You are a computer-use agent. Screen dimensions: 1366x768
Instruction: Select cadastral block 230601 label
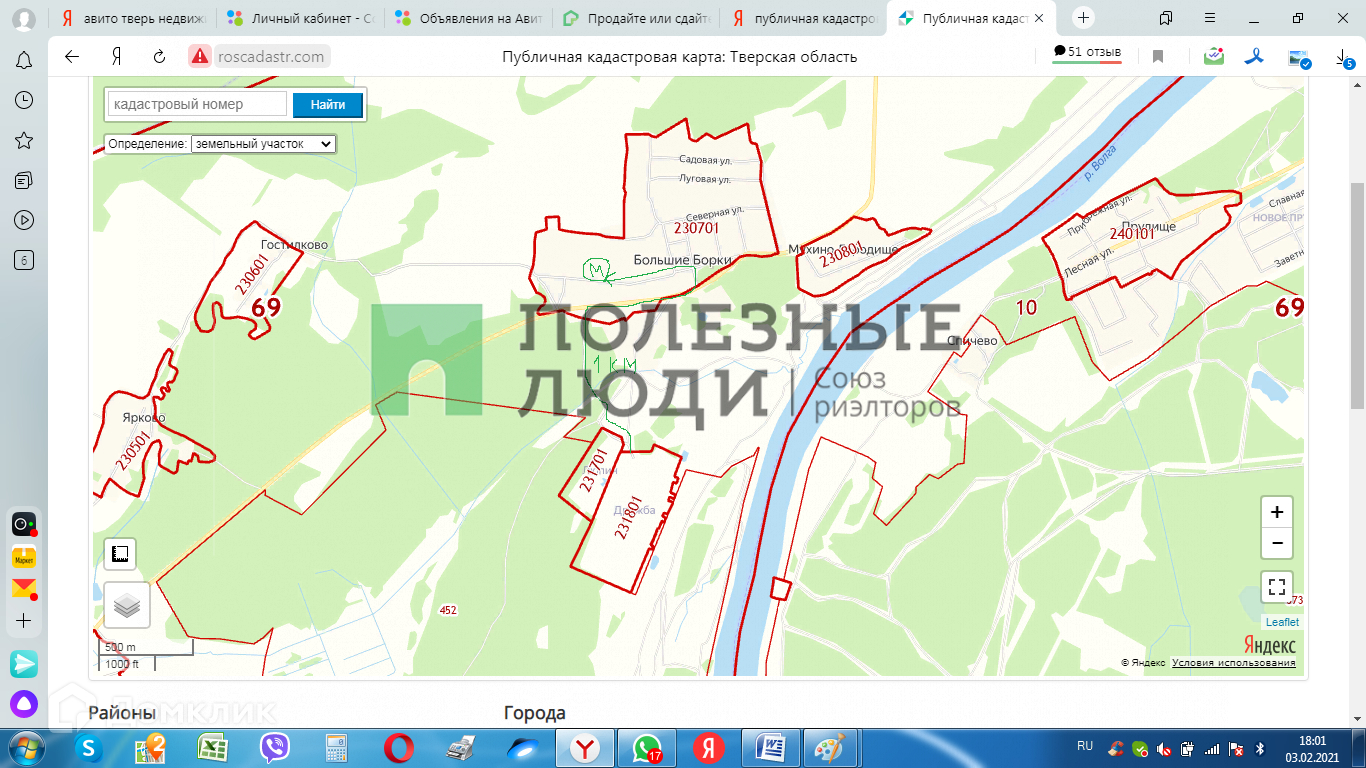point(253,274)
